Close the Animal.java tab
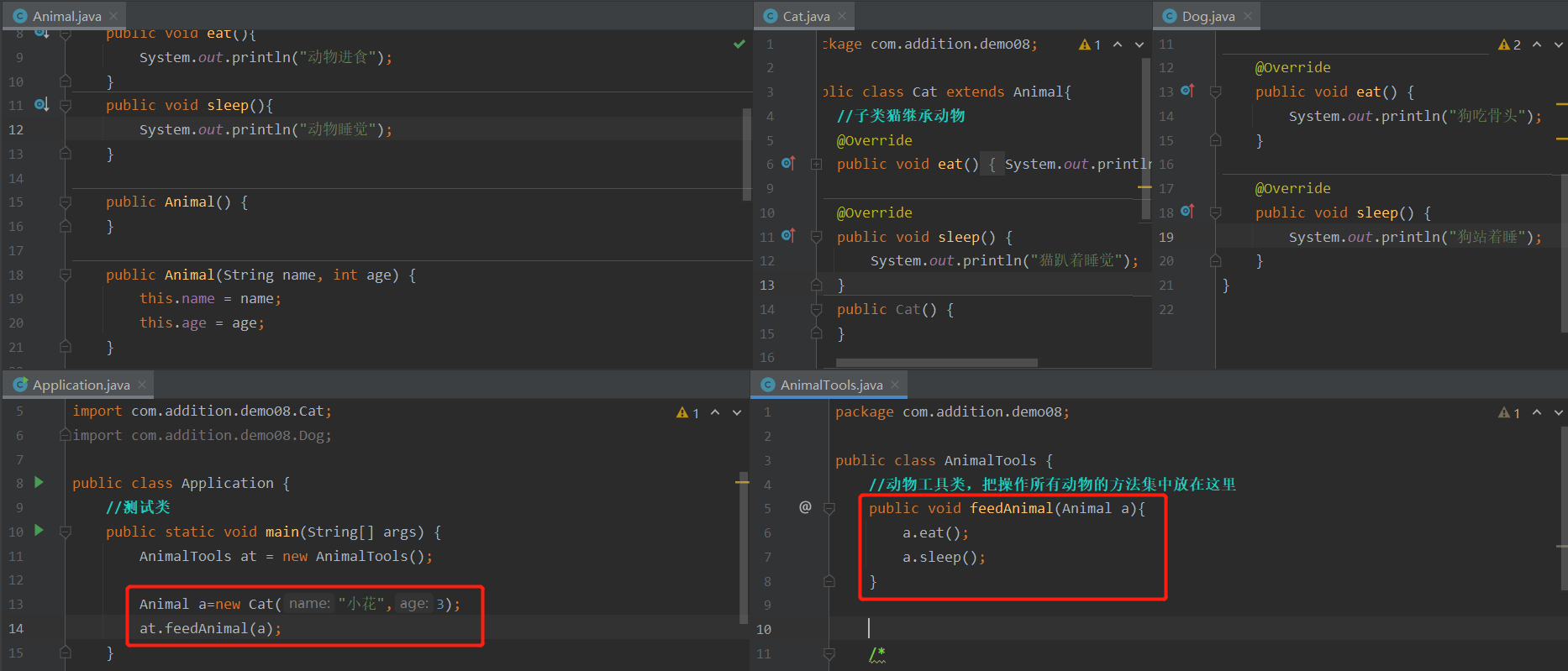Screen dimensions: 1568x671 coord(113,16)
